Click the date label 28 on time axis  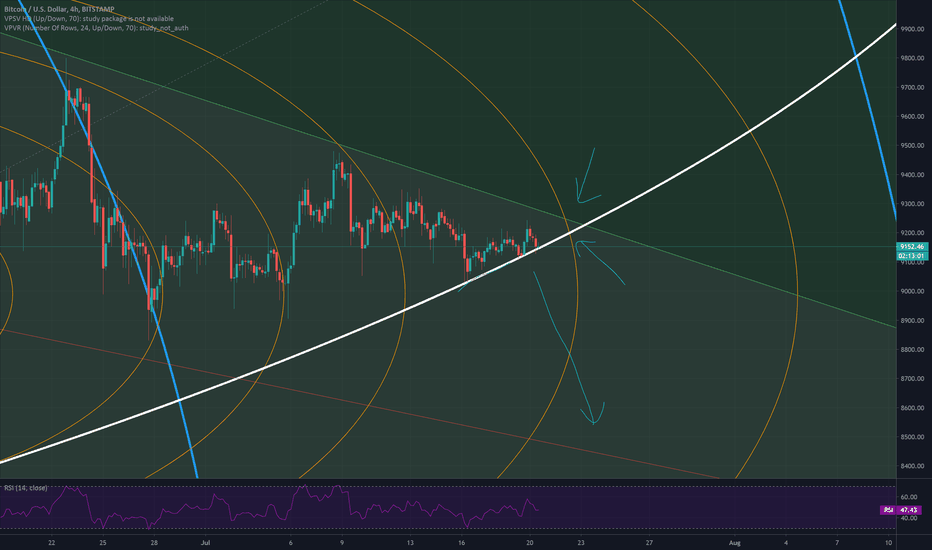click(155, 543)
